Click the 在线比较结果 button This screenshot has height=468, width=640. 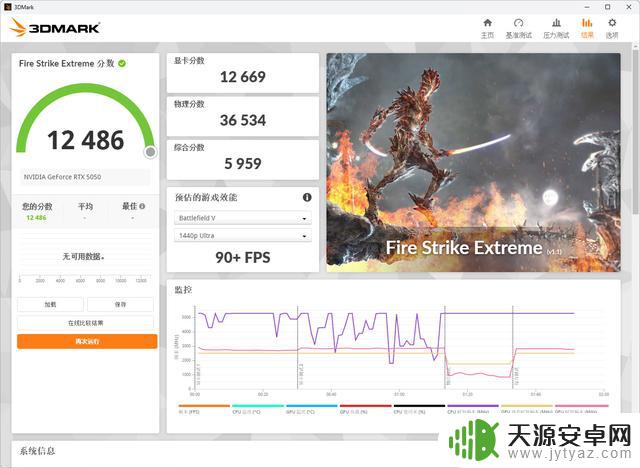pos(86,323)
